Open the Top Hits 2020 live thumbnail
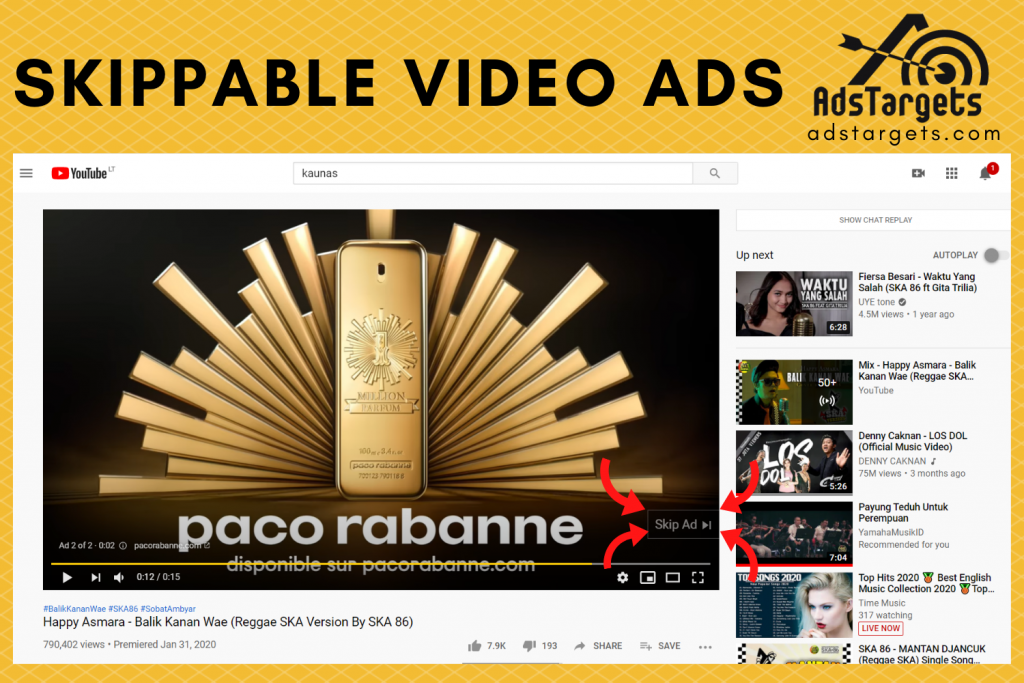 tap(794, 605)
